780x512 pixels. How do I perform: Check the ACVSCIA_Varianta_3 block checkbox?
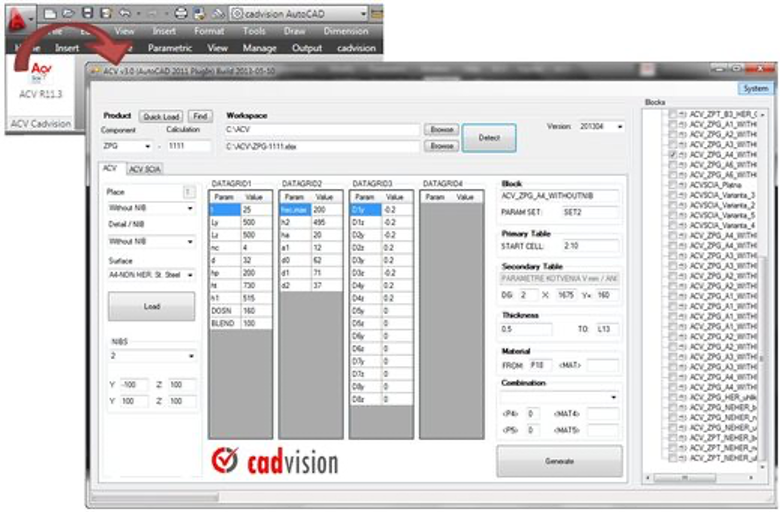tap(673, 195)
